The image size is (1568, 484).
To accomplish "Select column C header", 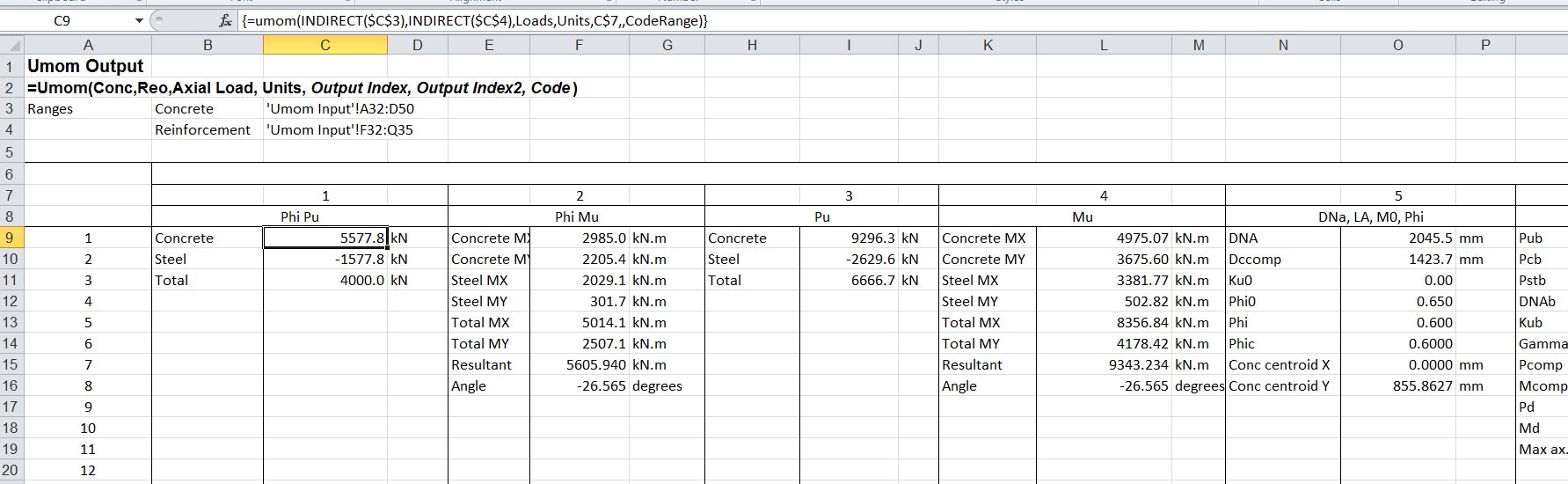I will 325,45.
